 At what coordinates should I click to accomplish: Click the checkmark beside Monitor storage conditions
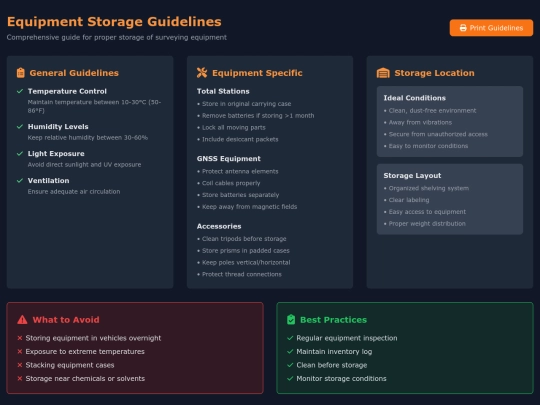[x=290, y=378]
